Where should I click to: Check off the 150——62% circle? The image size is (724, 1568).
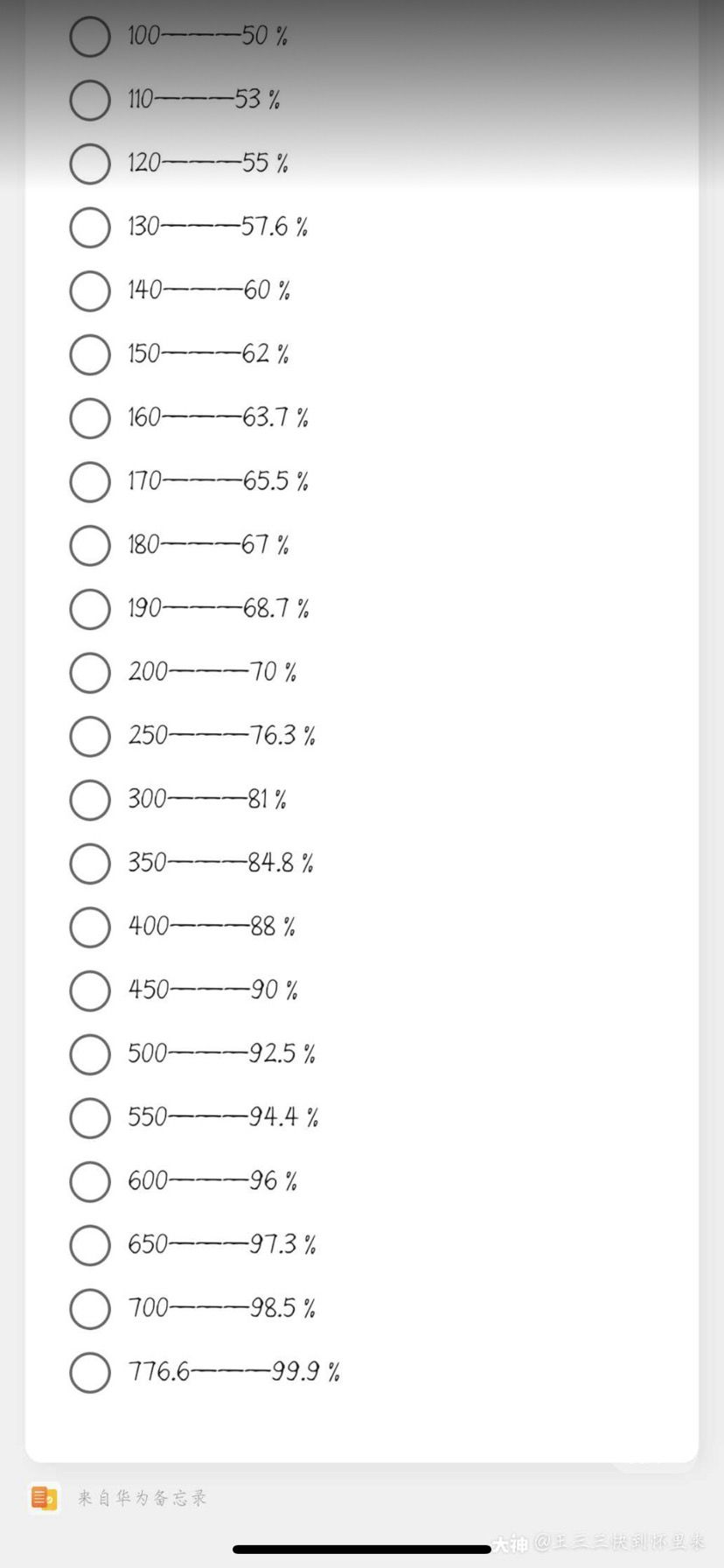(90, 354)
